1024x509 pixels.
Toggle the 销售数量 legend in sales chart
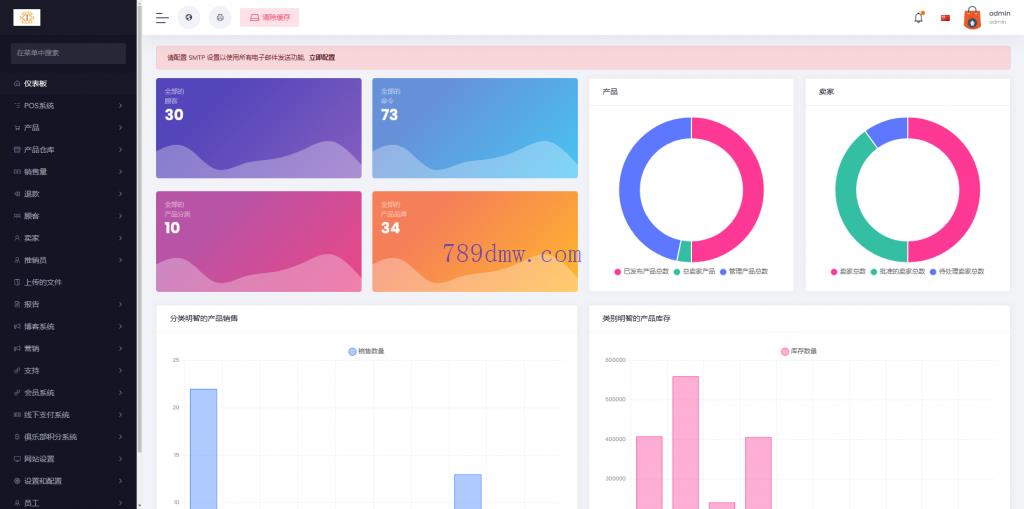pyautogui.click(x=366, y=351)
